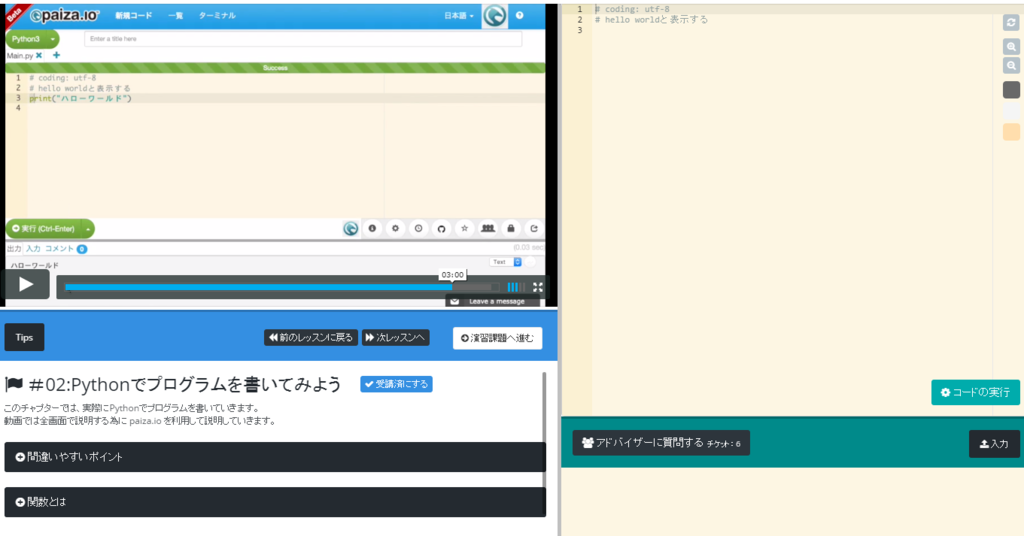Go back with 前のレッスンに戻る
This screenshot has width=1024, height=536.
point(311,338)
